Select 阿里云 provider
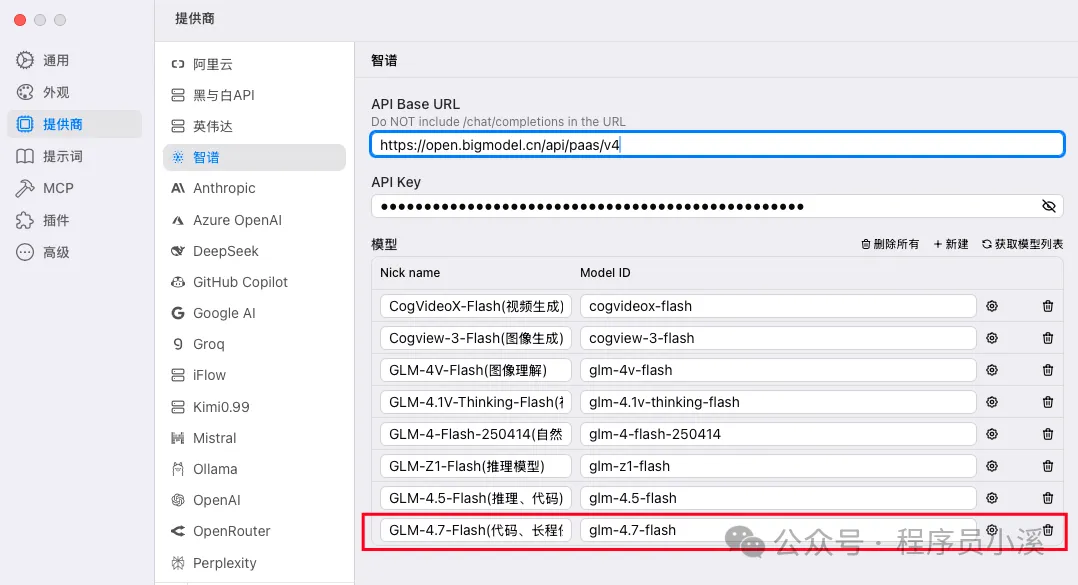The image size is (1078, 585). click(x=254, y=64)
